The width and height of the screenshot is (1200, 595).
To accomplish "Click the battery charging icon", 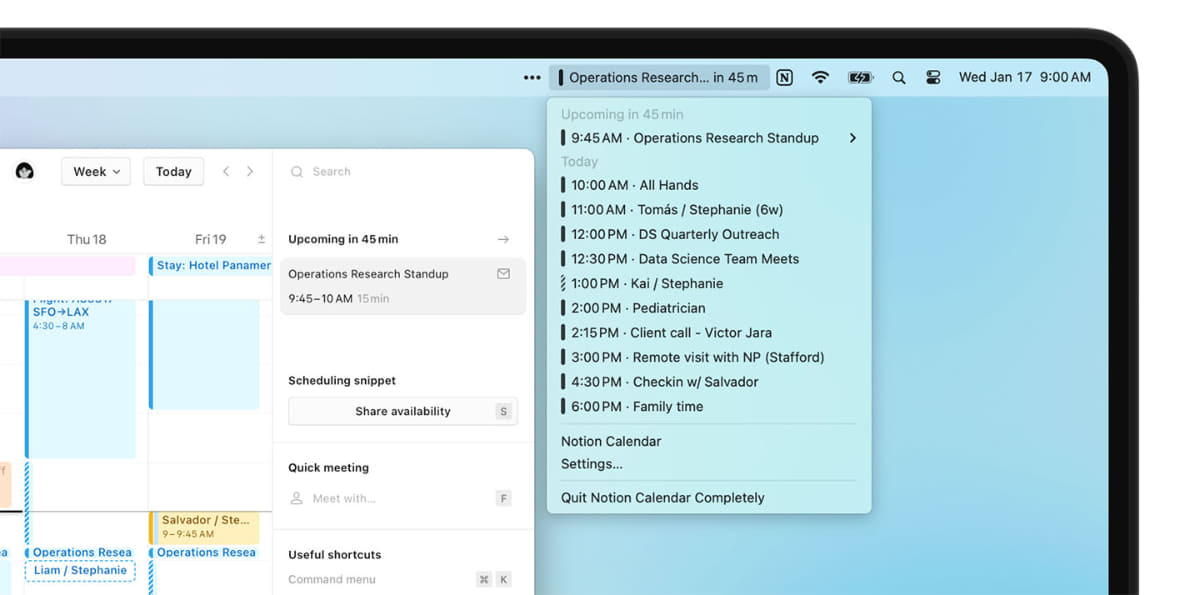I will (x=860, y=77).
